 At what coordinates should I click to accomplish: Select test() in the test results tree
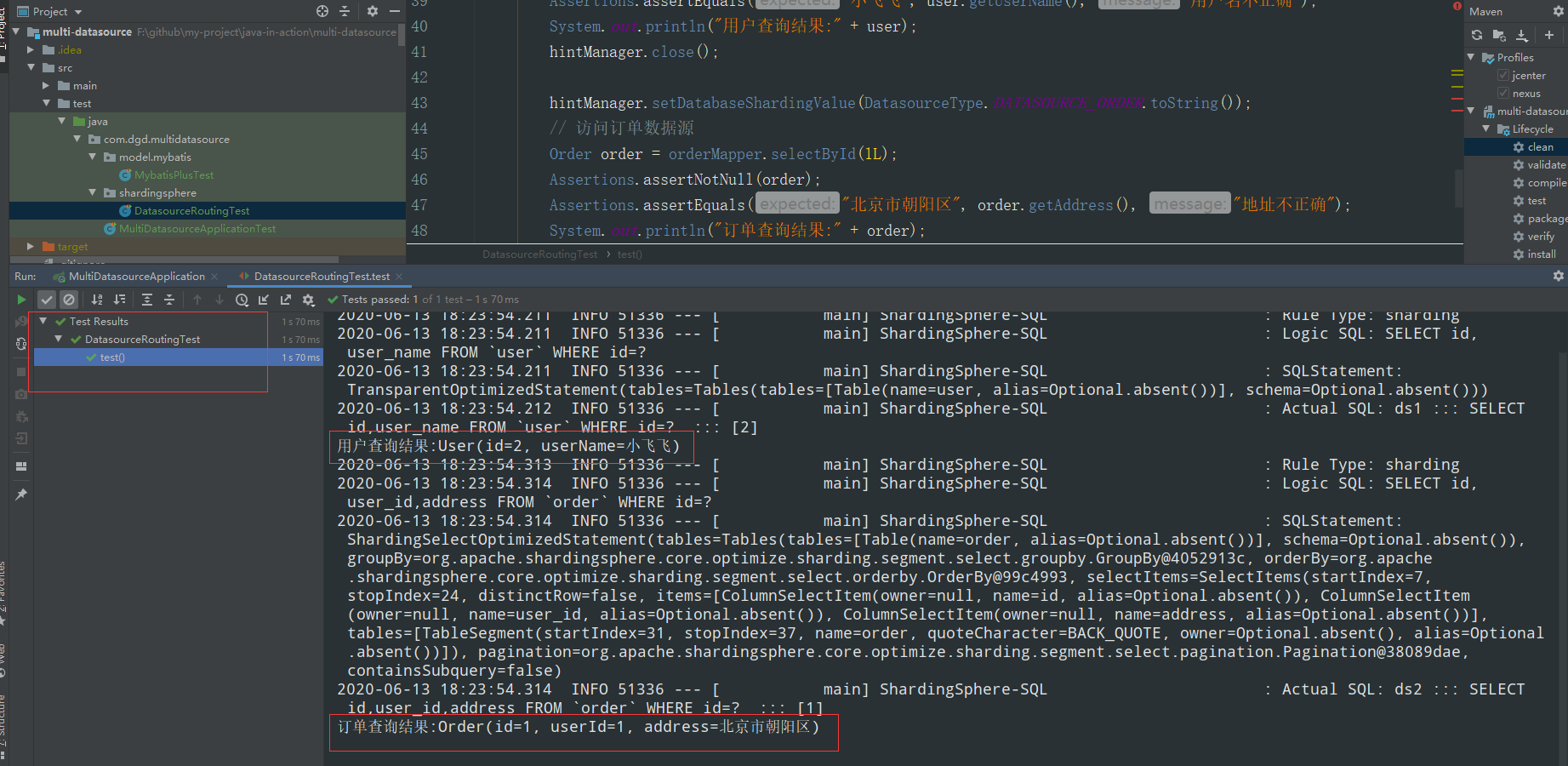pos(111,357)
